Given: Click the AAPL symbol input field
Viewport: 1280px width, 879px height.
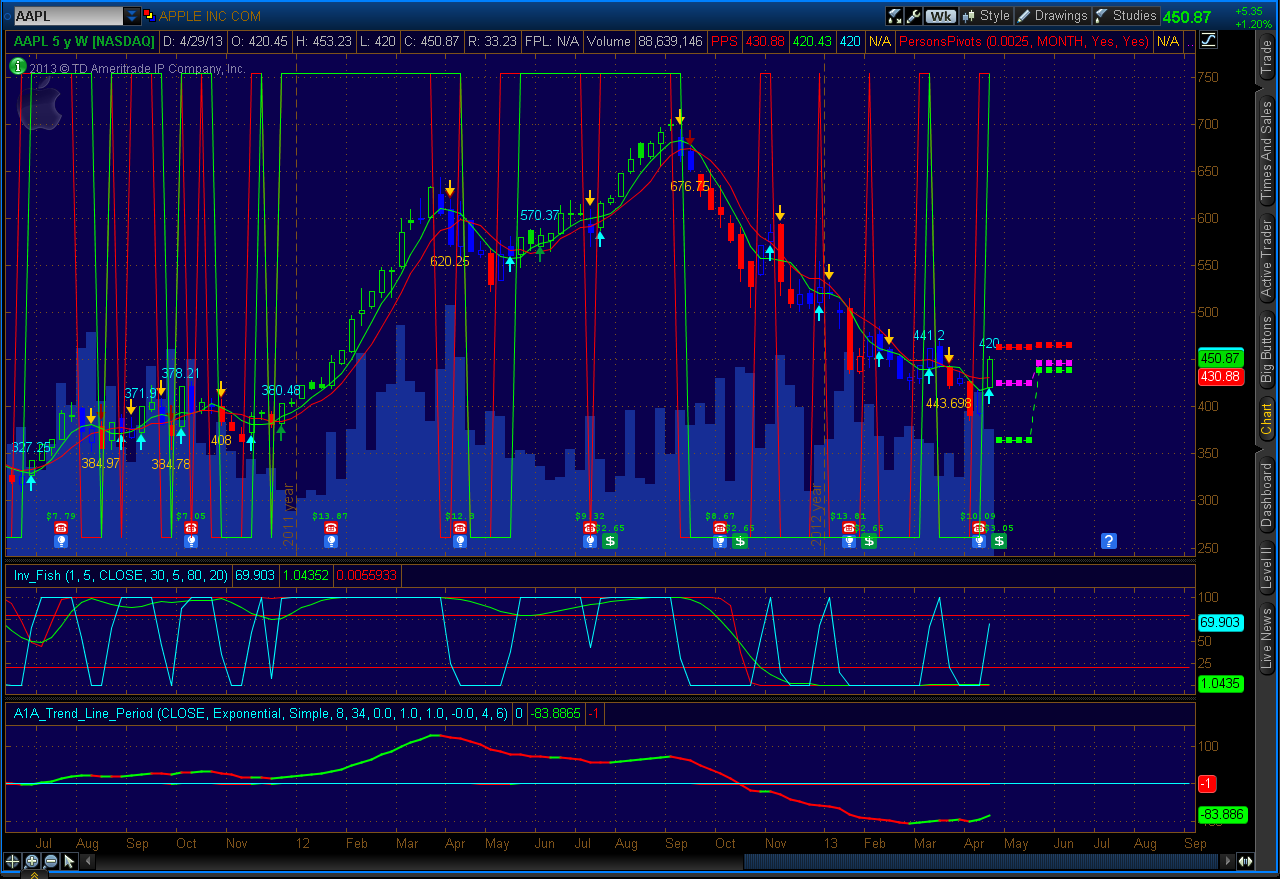Looking at the screenshot, I should click(x=68, y=16).
